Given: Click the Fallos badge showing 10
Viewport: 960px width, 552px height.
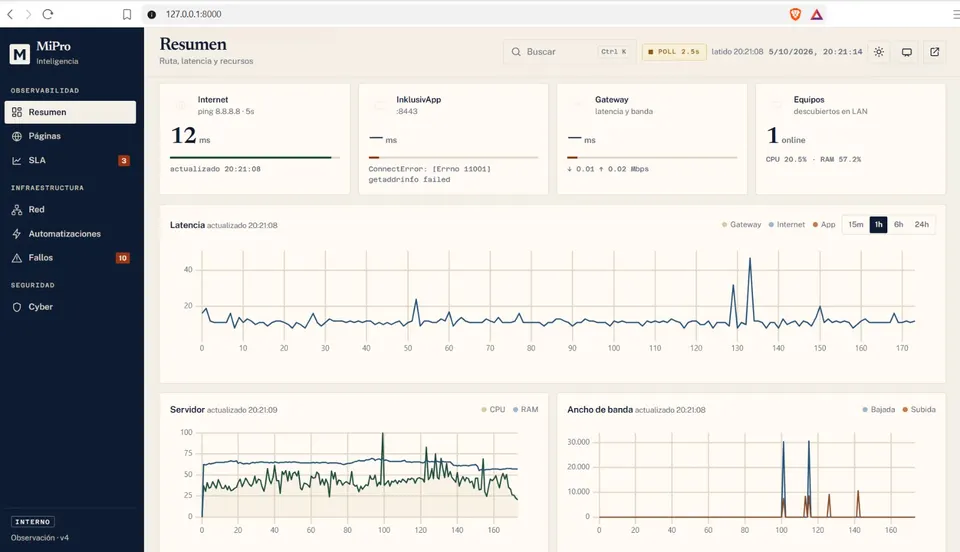Looking at the screenshot, I should 122,258.
